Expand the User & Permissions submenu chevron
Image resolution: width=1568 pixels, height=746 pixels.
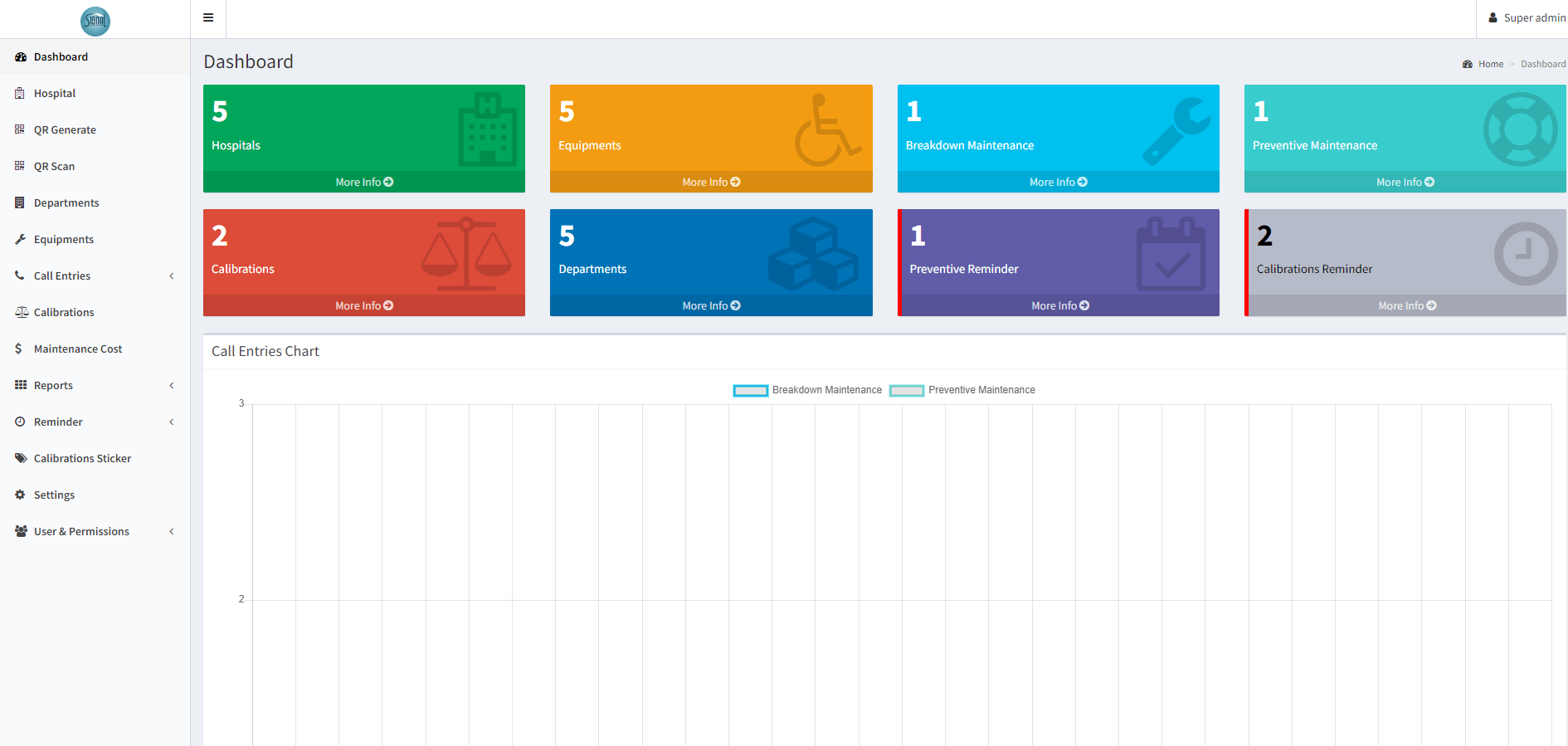click(x=172, y=531)
